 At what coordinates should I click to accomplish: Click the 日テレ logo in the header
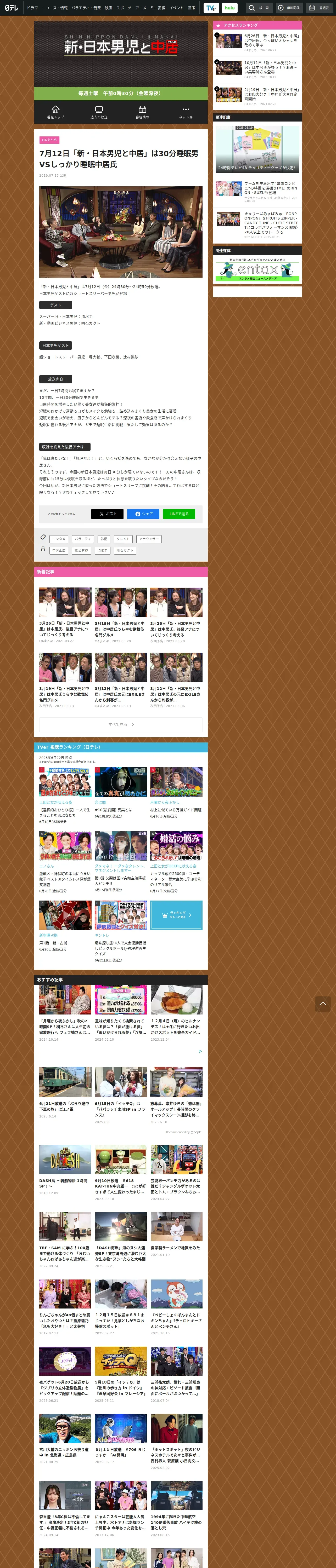[x=12, y=8]
